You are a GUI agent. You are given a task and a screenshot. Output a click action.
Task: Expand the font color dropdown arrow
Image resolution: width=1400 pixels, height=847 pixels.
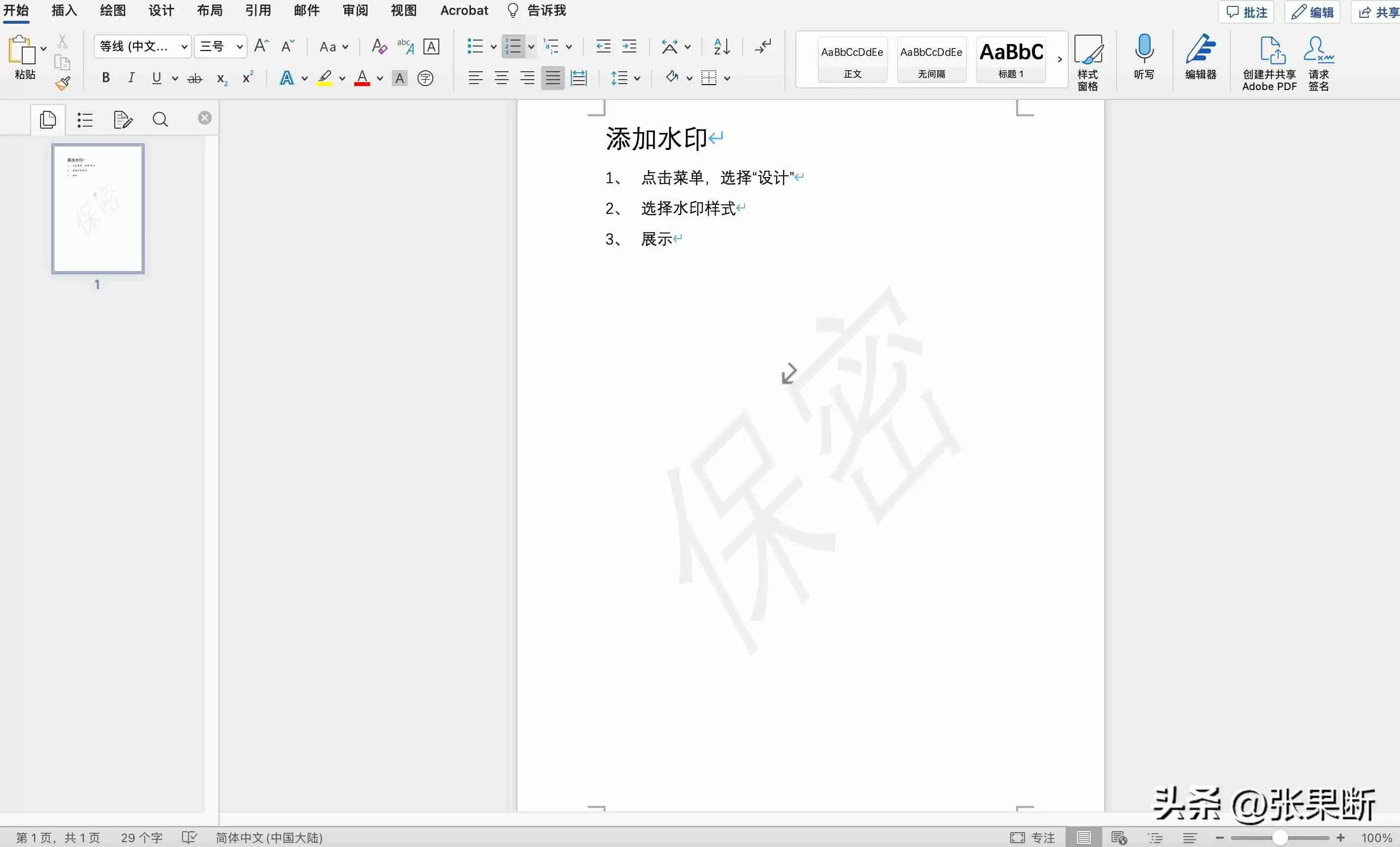click(x=380, y=78)
